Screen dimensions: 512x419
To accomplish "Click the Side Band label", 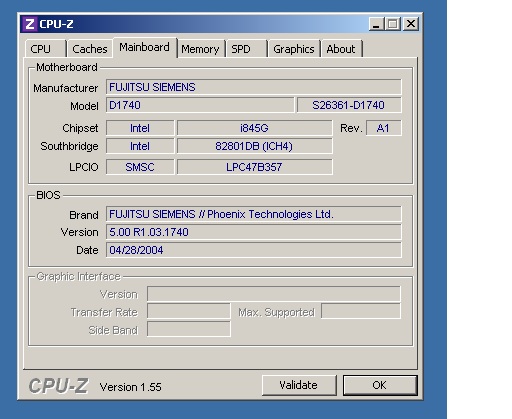I will point(113,330).
